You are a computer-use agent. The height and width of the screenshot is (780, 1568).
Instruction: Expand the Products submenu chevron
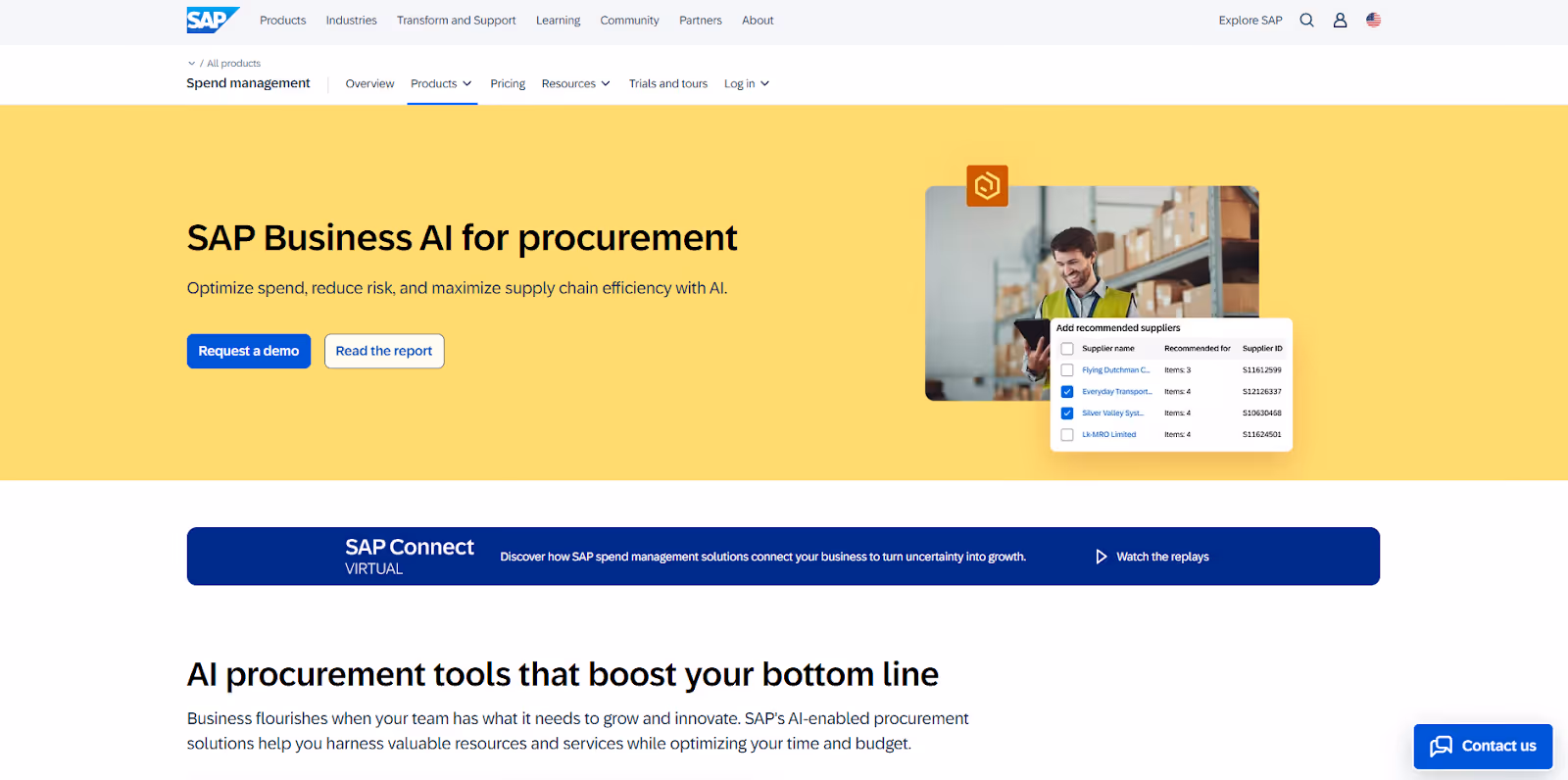[x=467, y=83]
